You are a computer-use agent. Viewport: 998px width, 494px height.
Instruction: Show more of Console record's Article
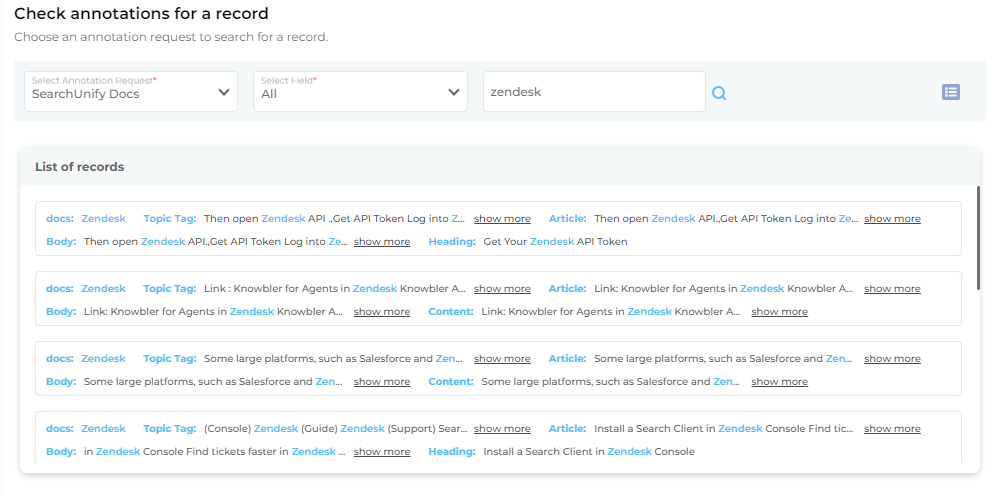pyautogui.click(x=892, y=428)
